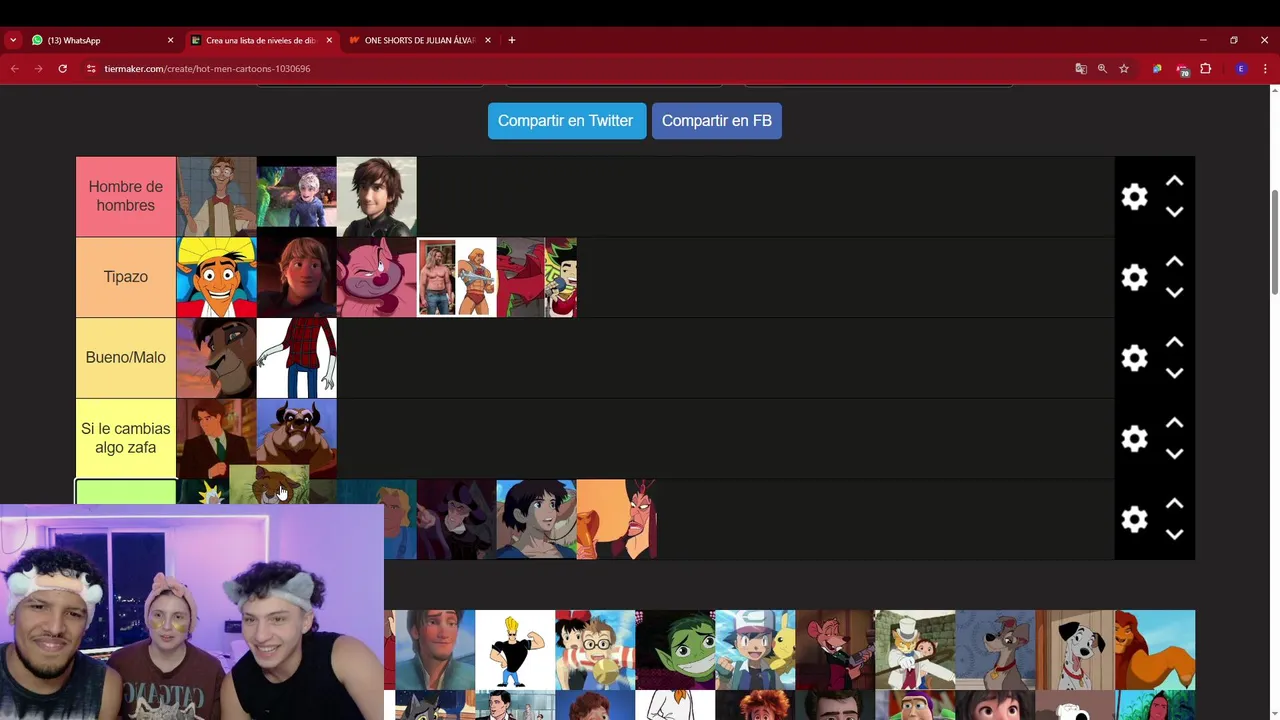Screen dimensions: 1280x720
Task: Open a new browser tab
Action: [512, 40]
